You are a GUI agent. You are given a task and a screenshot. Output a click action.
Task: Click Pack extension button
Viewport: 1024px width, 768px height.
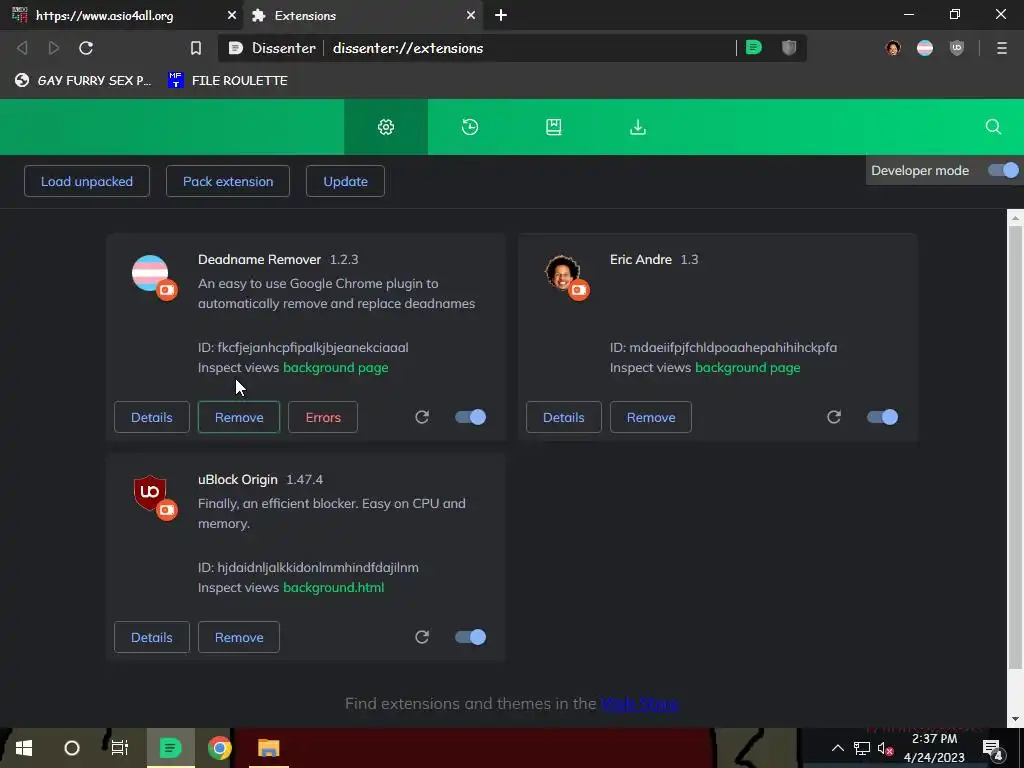(x=228, y=182)
